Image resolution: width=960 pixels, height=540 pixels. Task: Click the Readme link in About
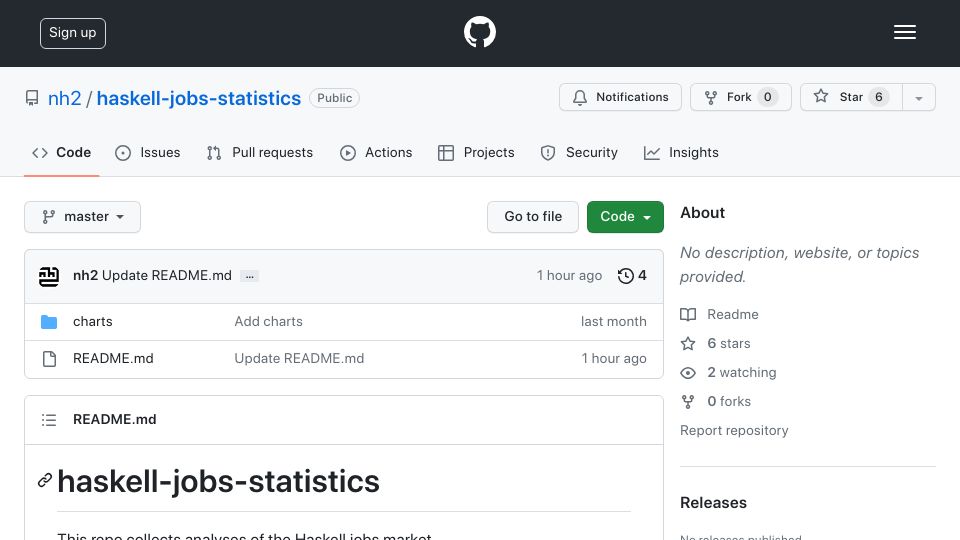[x=719, y=314]
